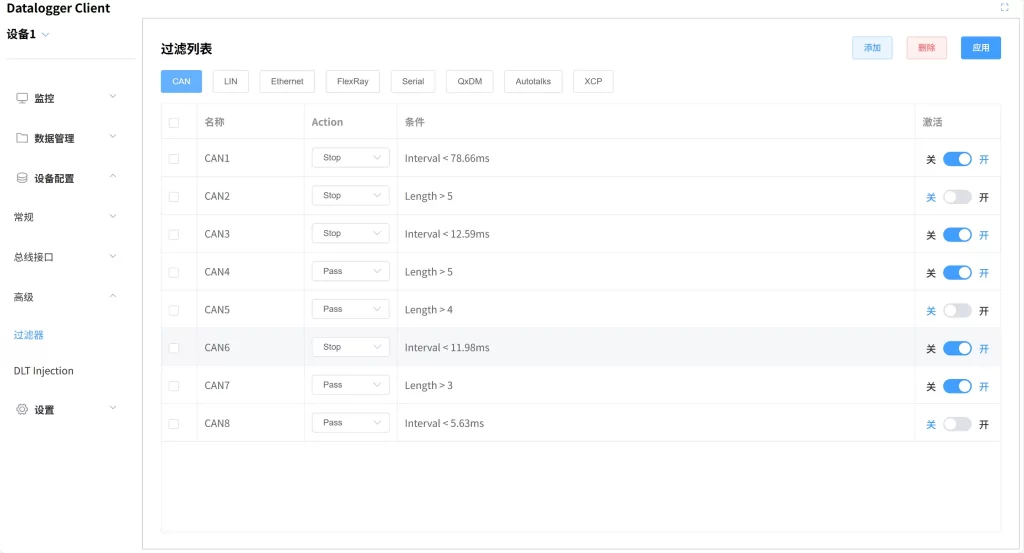Click the folder icon beside 数据管理

22,138
